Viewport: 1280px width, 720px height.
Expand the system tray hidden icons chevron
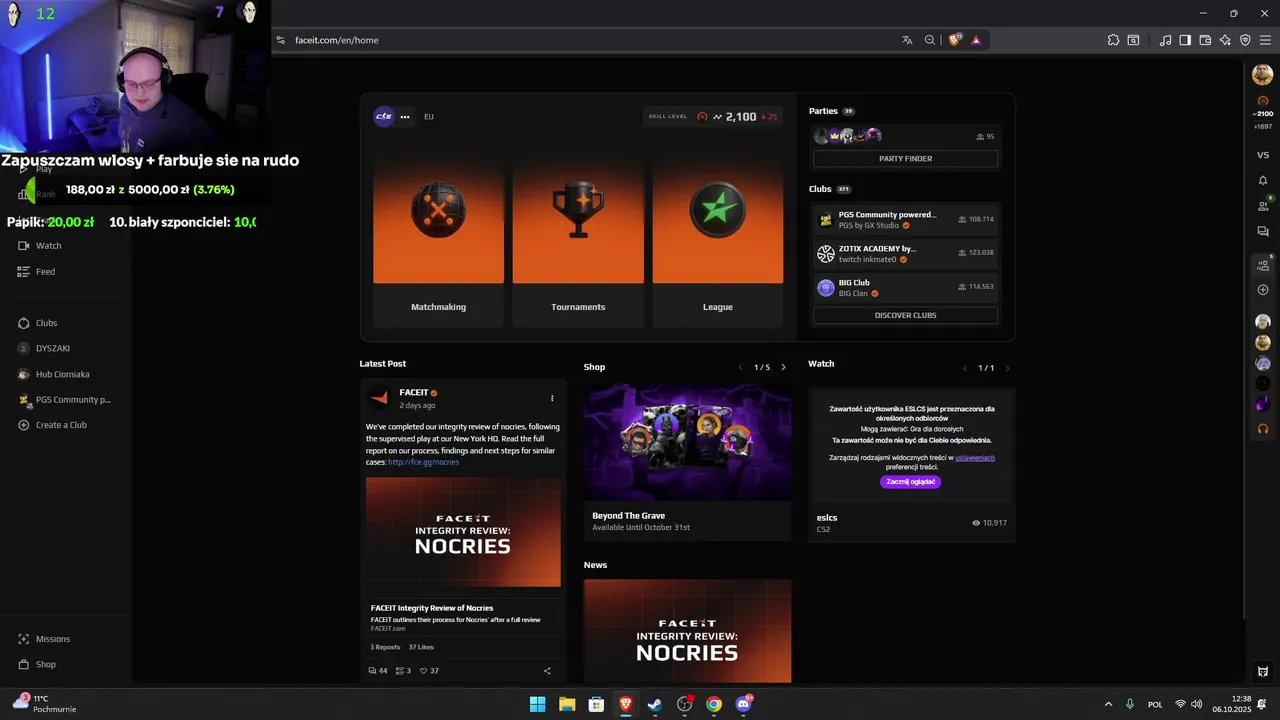tap(1108, 704)
